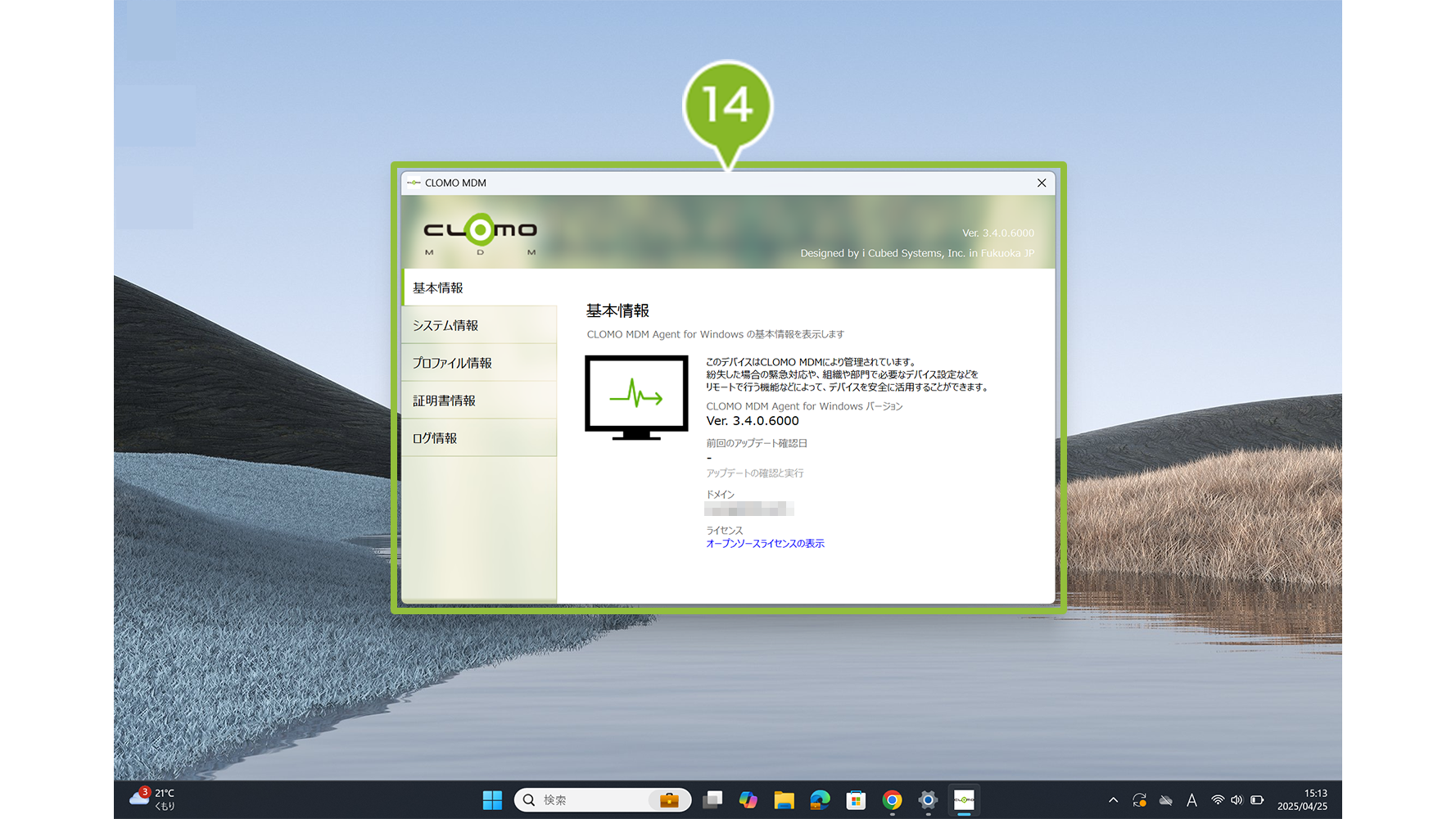This screenshot has height=819, width=1456.
Task: Click アップデートの確認と実行 link
Action: coord(754,473)
